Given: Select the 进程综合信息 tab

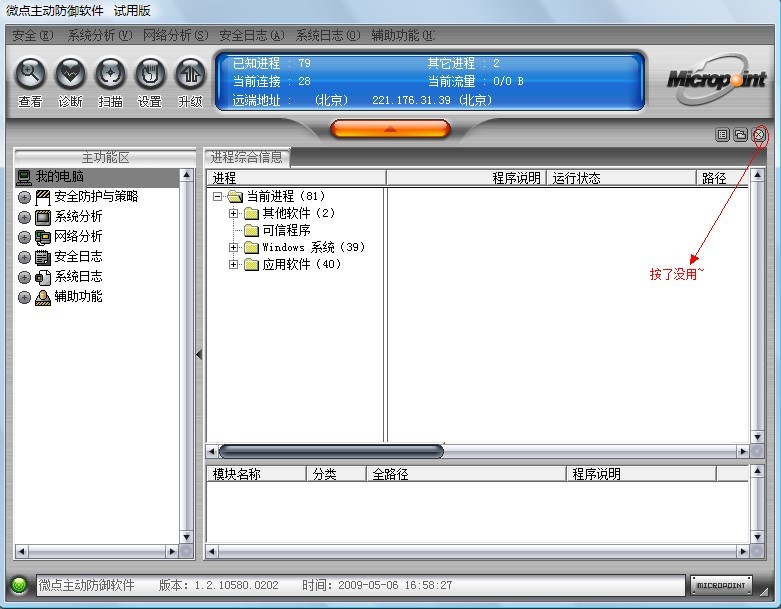Looking at the screenshot, I should tap(247, 157).
